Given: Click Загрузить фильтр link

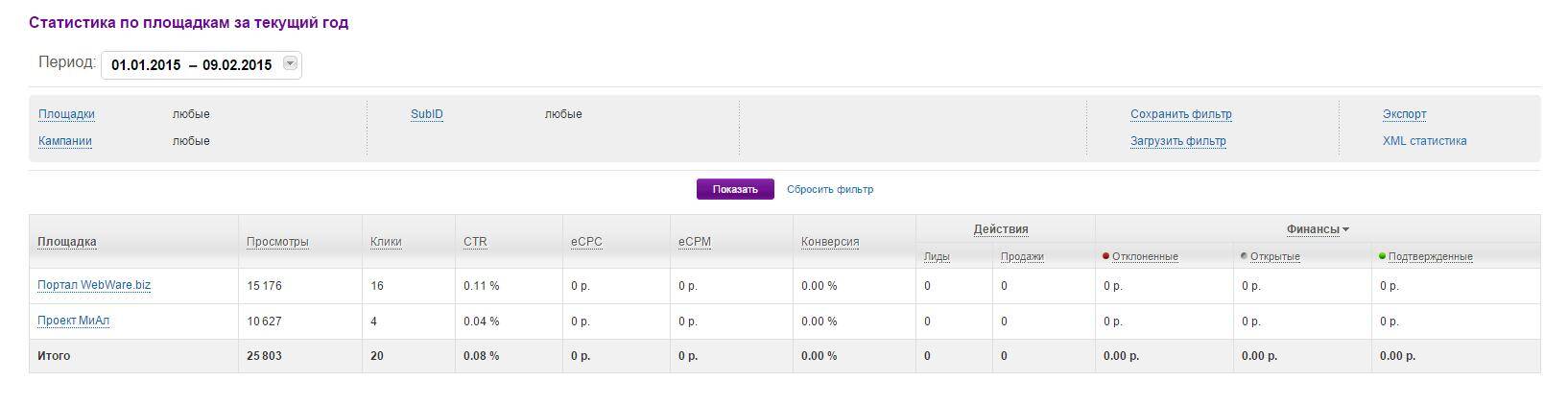Looking at the screenshot, I should coord(1177,141).
